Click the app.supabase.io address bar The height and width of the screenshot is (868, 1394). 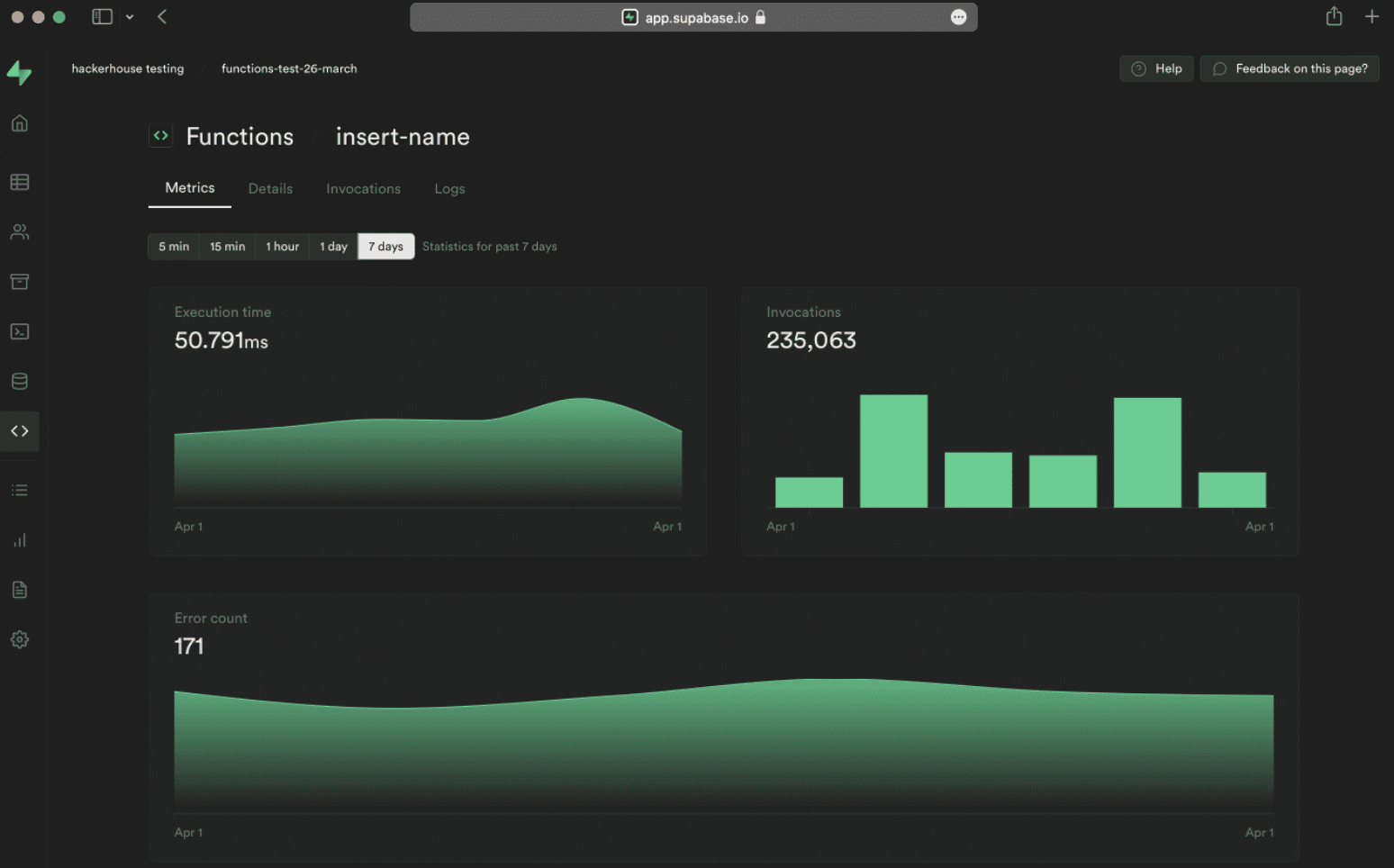(693, 17)
